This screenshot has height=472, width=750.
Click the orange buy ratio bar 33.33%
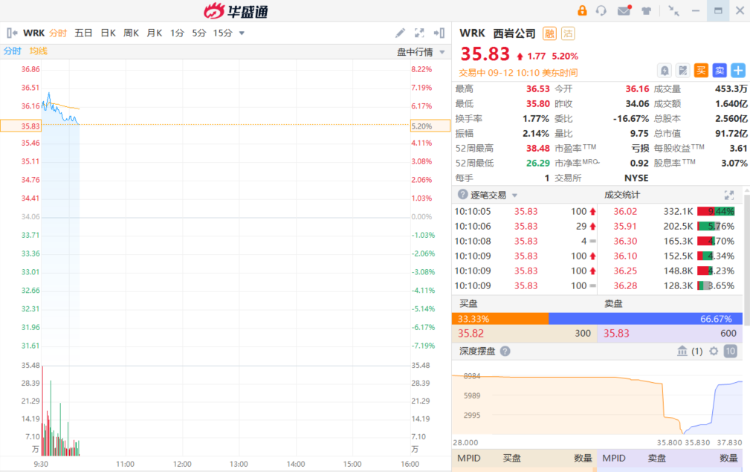(501, 318)
